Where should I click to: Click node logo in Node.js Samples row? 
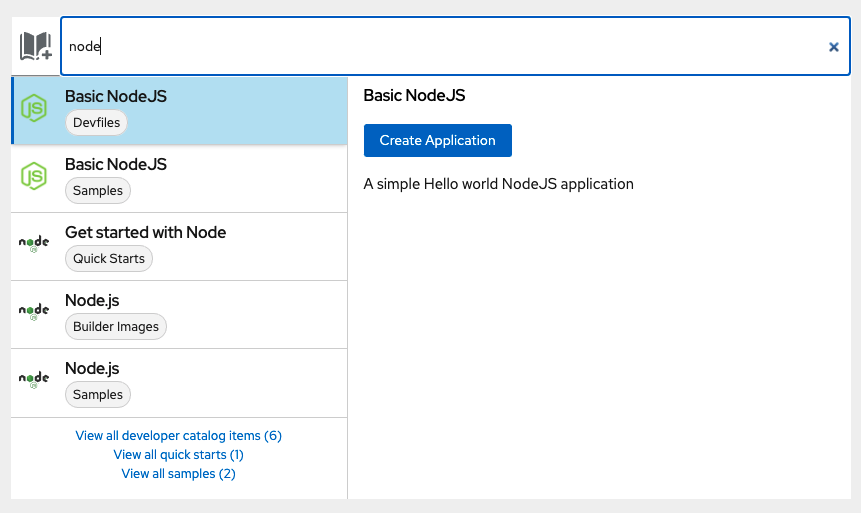[34, 380]
